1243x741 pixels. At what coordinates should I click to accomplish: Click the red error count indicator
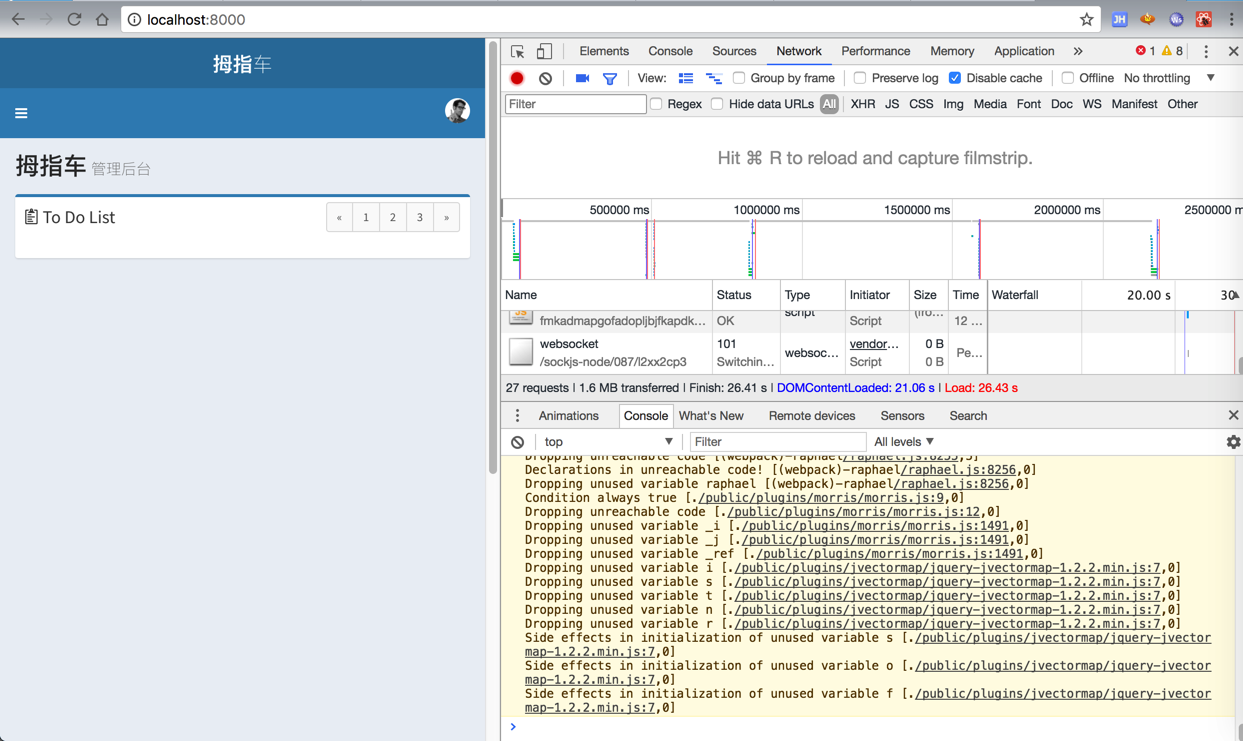(x=1146, y=51)
